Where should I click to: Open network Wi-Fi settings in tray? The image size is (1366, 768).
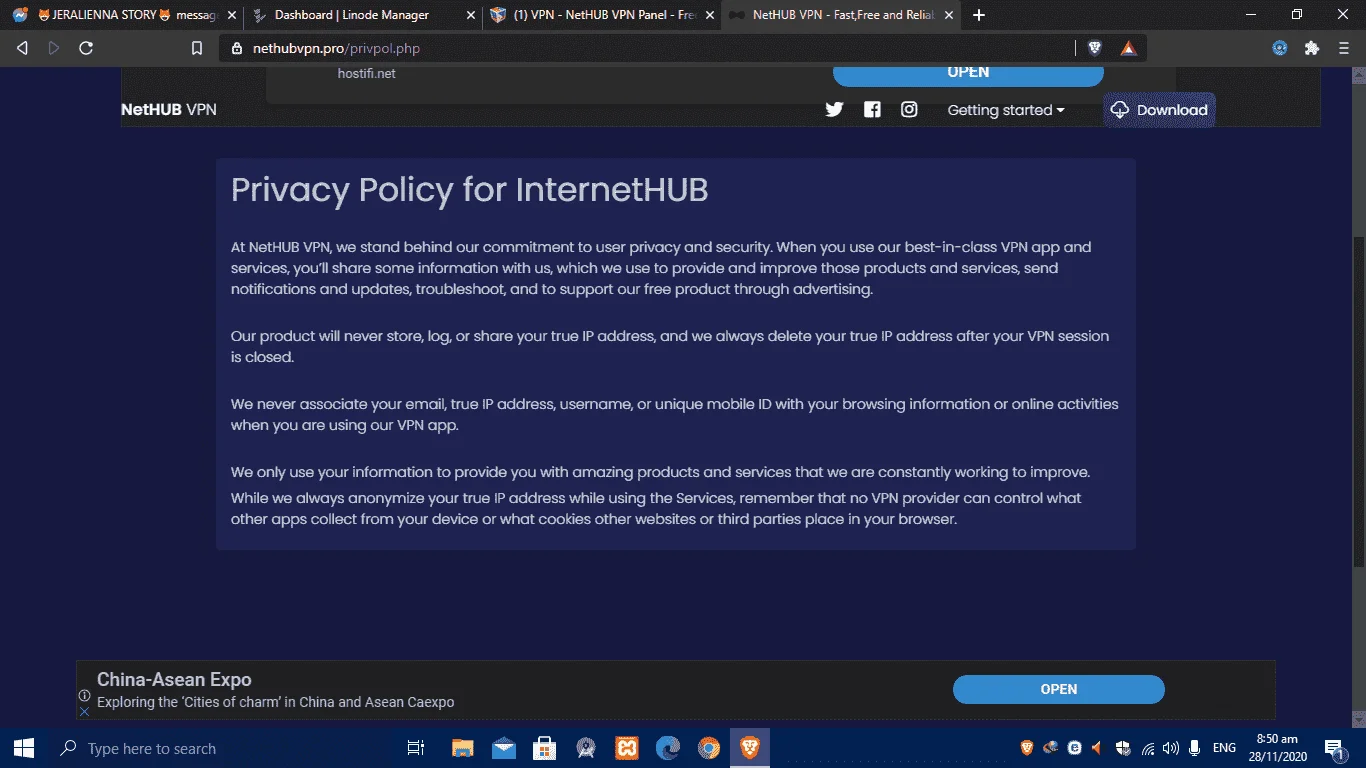[1147, 748]
